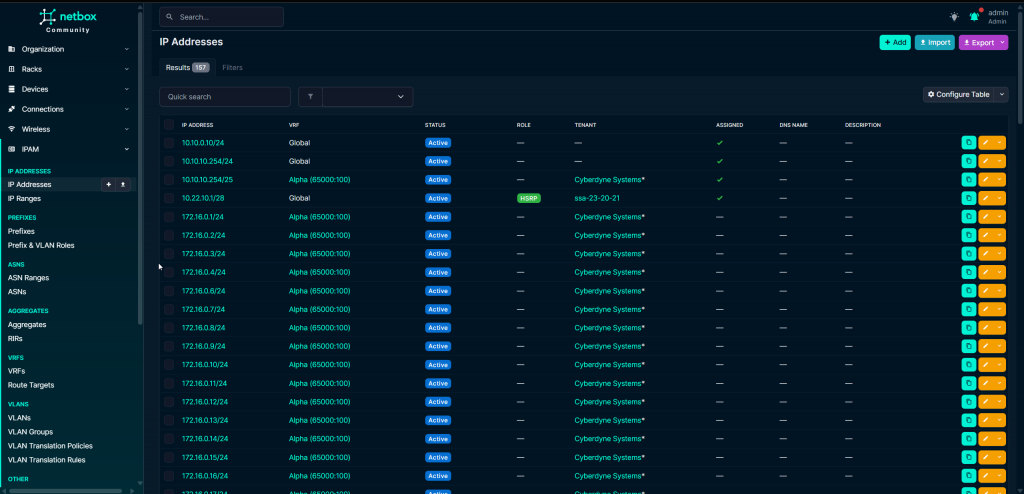This screenshot has height=494, width=1024.
Task: Toggle the light/dark mode bulb icon
Action: [954, 16]
